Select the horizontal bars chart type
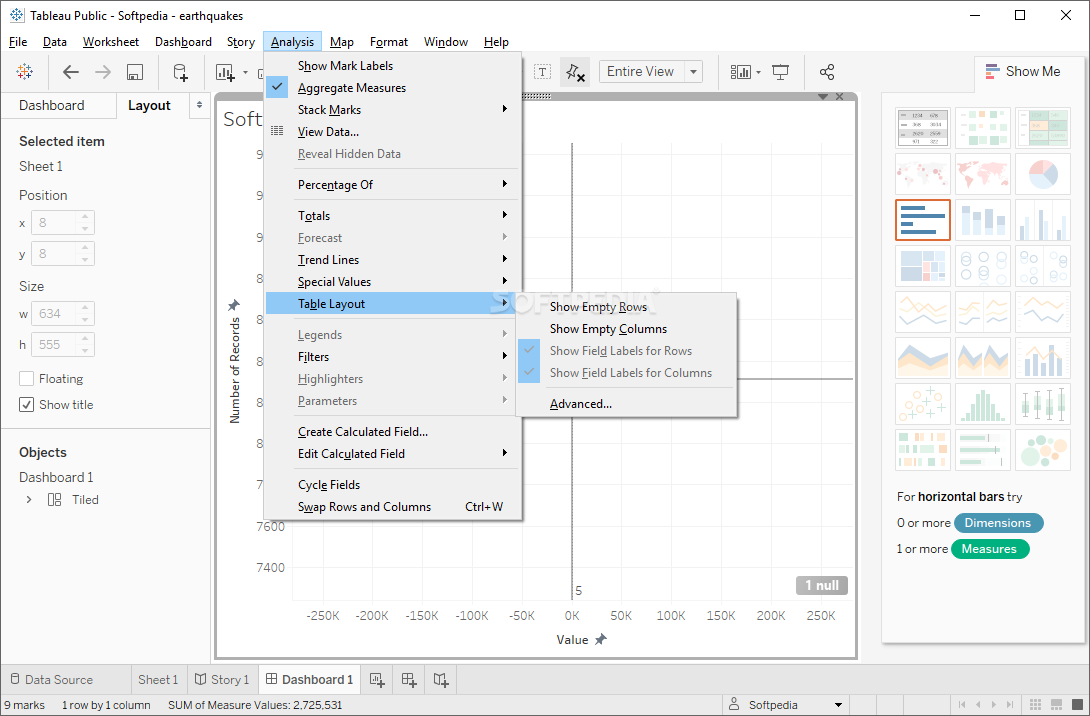The width and height of the screenshot is (1090, 716). tap(922, 220)
